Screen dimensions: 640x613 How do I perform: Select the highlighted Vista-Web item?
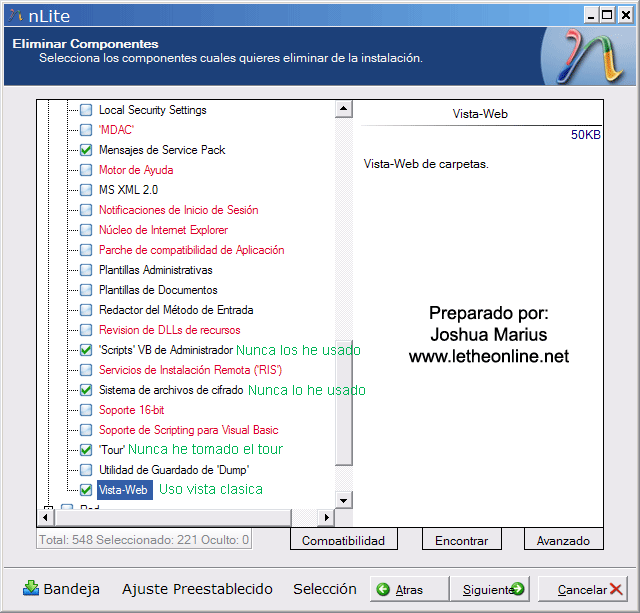pos(124,490)
